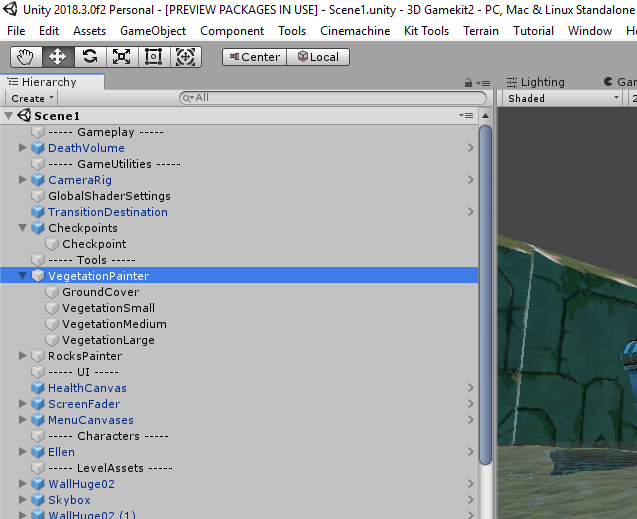
Task: Open the Cinemachine menu
Action: point(355,31)
